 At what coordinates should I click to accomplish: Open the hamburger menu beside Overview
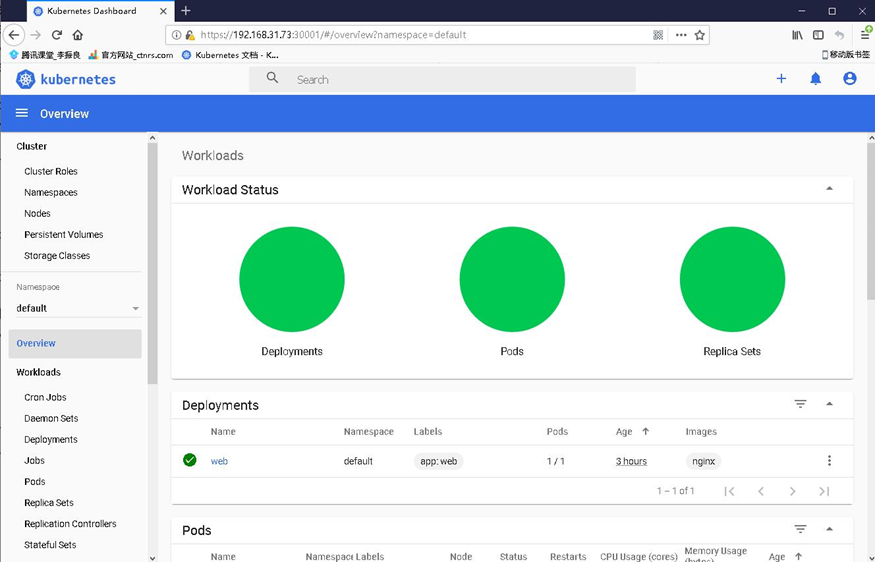click(22, 113)
